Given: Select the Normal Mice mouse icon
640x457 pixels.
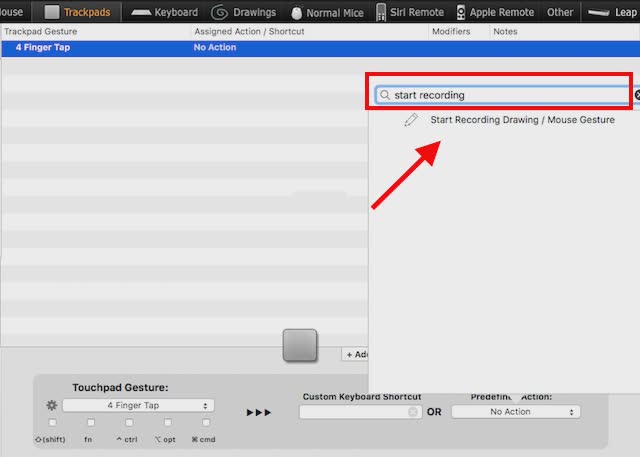Looking at the screenshot, I should [297, 13].
